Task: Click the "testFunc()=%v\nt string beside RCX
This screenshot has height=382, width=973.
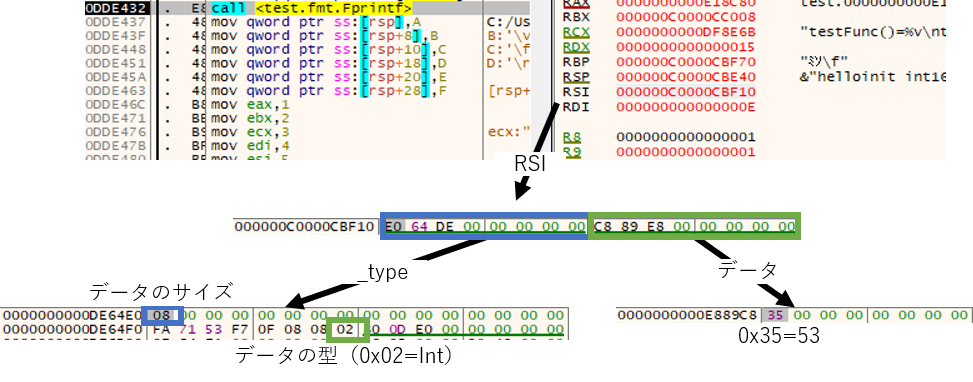Action: pos(873,31)
